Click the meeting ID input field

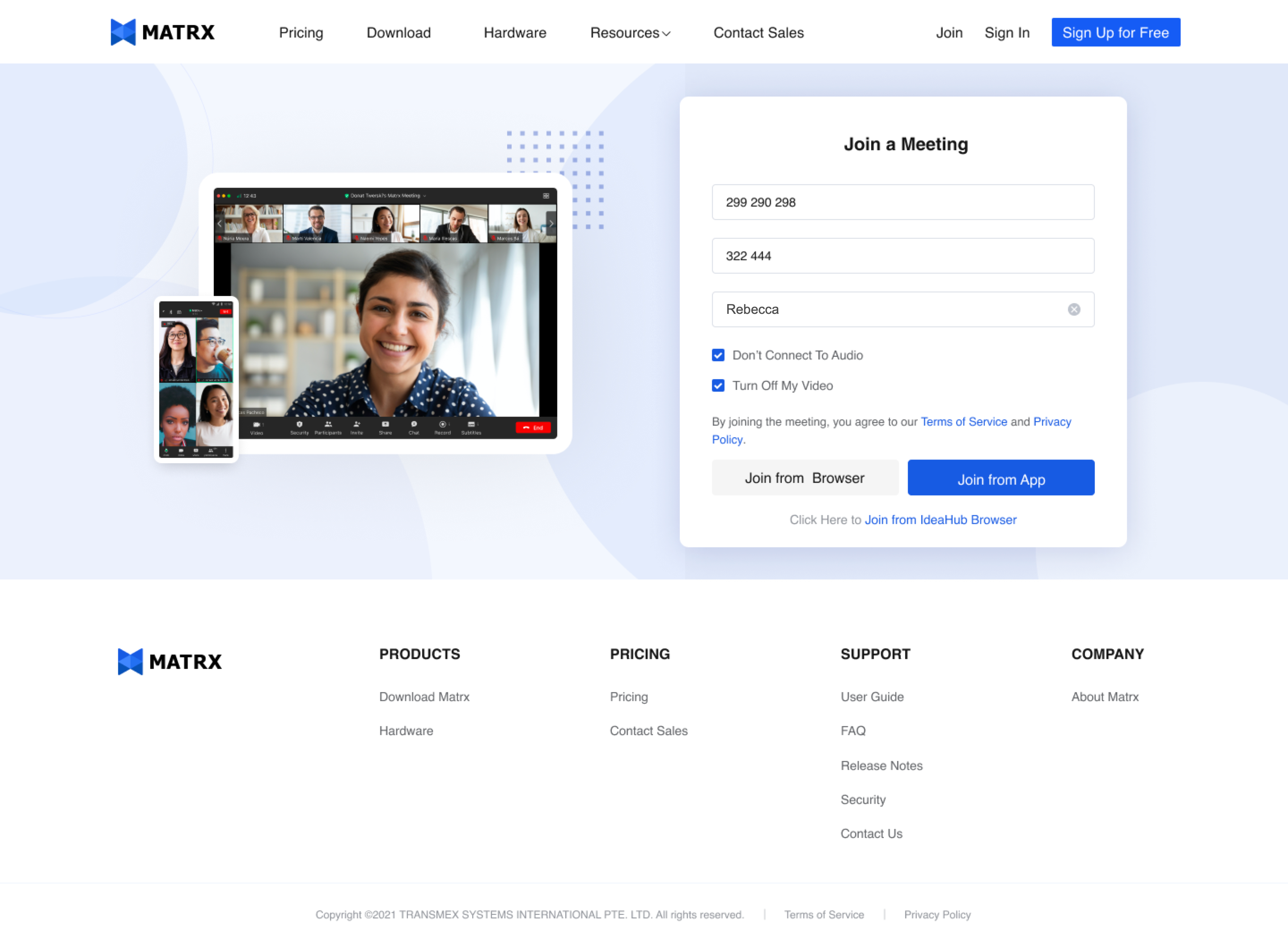click(x=902, y=203)
